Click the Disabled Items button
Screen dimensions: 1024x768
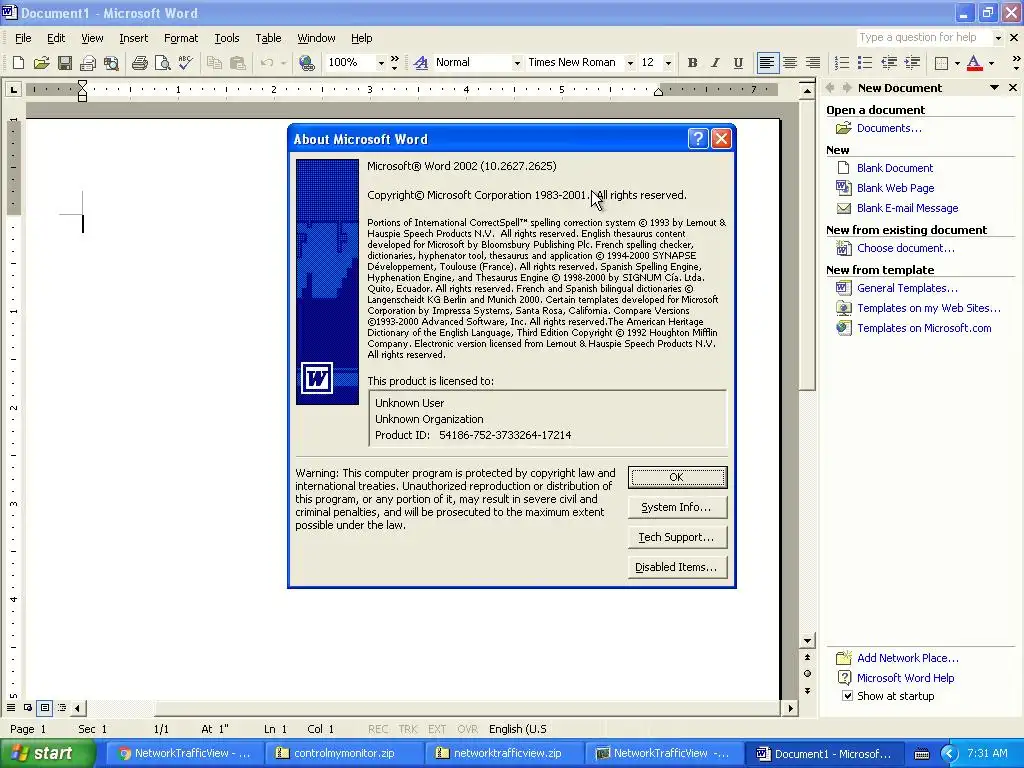677,568
